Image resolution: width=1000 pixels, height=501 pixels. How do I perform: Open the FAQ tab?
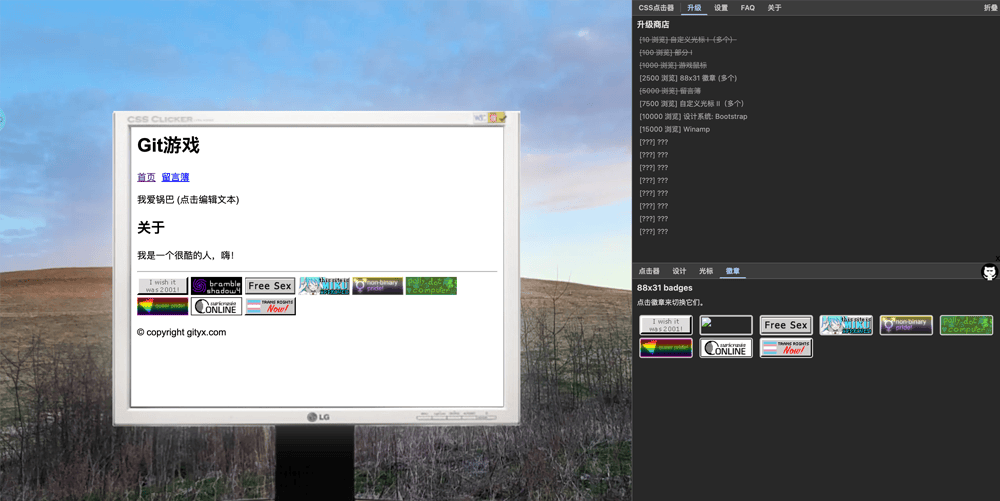(x=748, y=8)
